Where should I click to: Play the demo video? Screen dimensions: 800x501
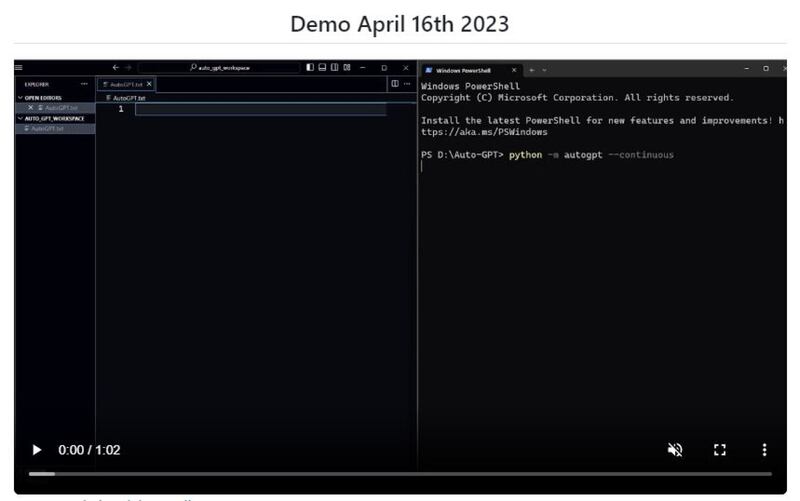37,450
